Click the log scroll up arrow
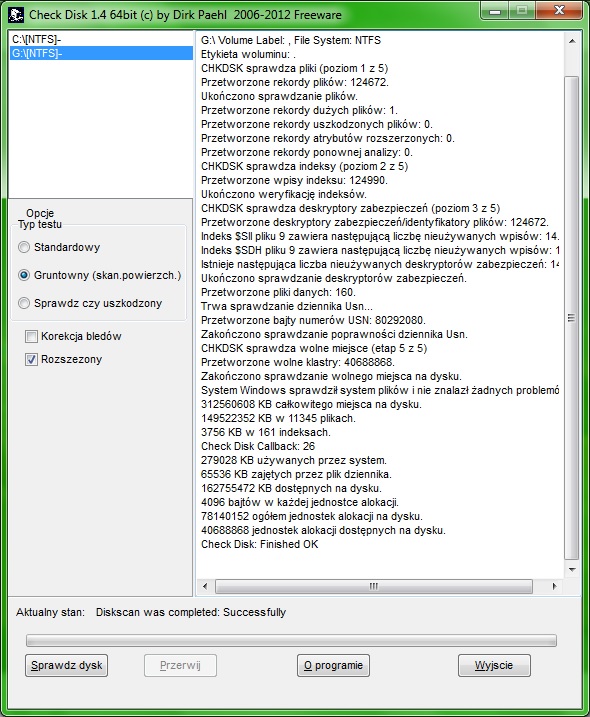590x717 pixels. (x=572, y=41)
